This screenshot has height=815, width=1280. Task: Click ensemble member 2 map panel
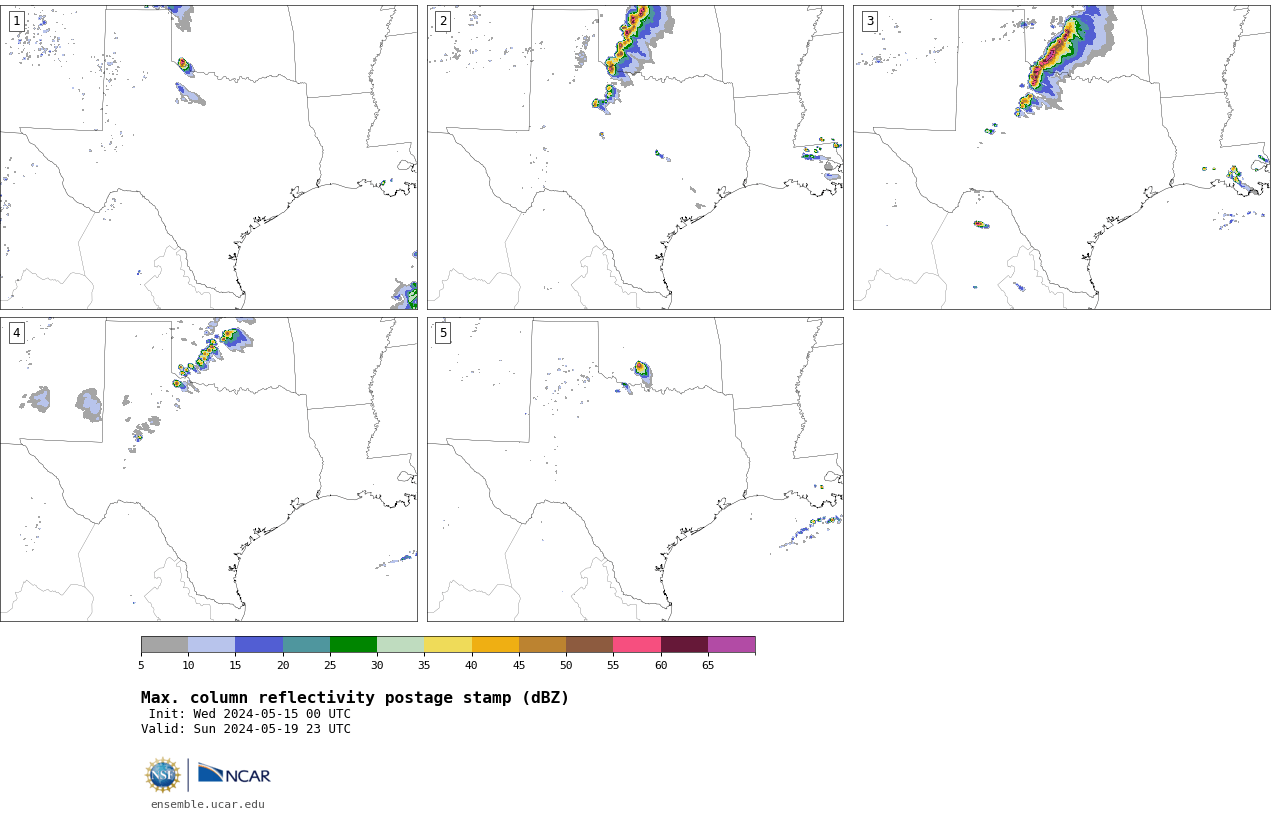tap(635, 157)
